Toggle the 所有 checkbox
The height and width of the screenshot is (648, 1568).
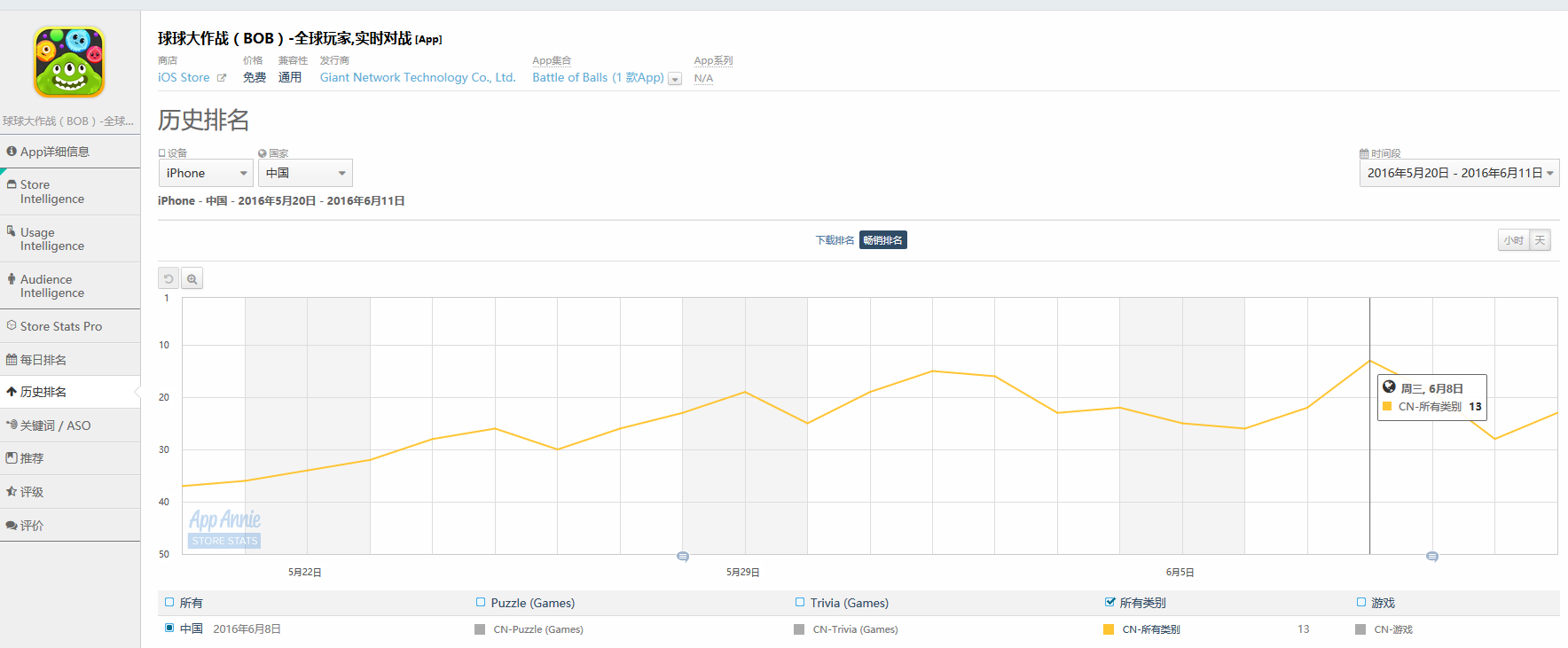[169, 602]
